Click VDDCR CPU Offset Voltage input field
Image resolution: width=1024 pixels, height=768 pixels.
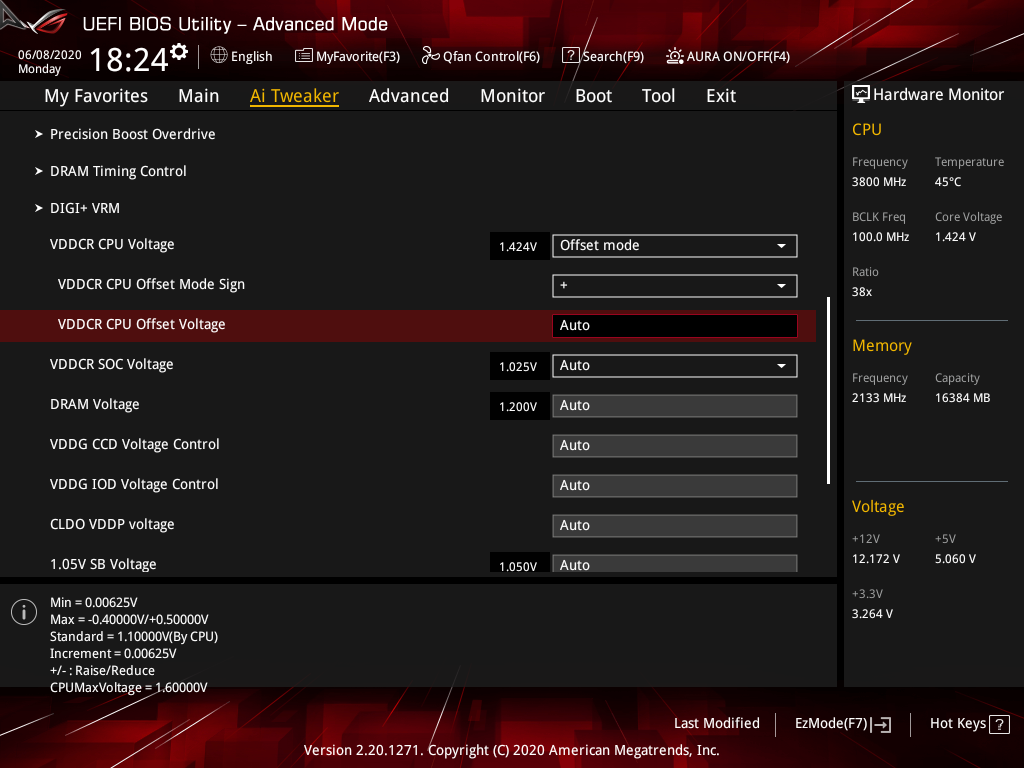675,325
